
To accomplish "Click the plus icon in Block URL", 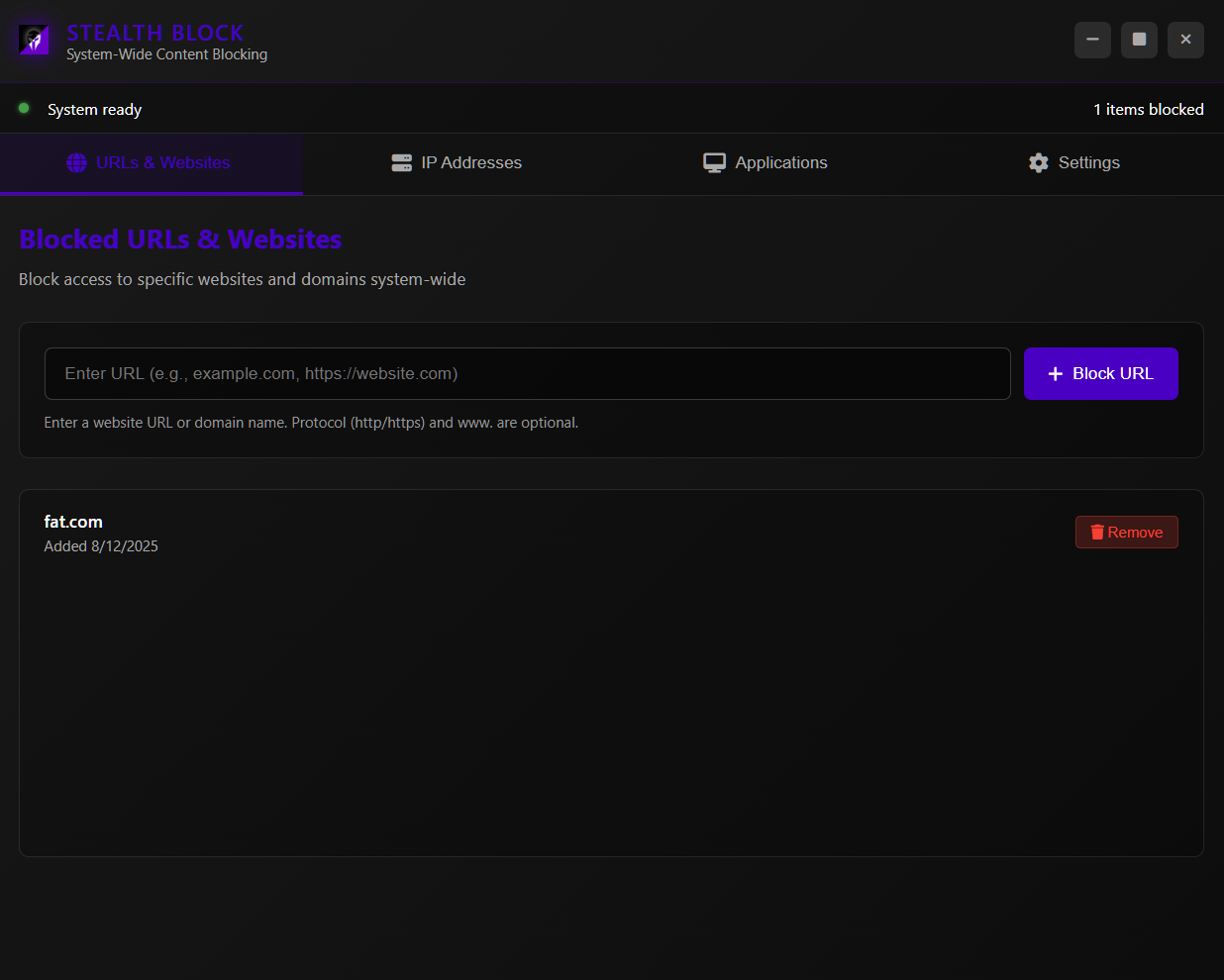I will click(1055, 374).
